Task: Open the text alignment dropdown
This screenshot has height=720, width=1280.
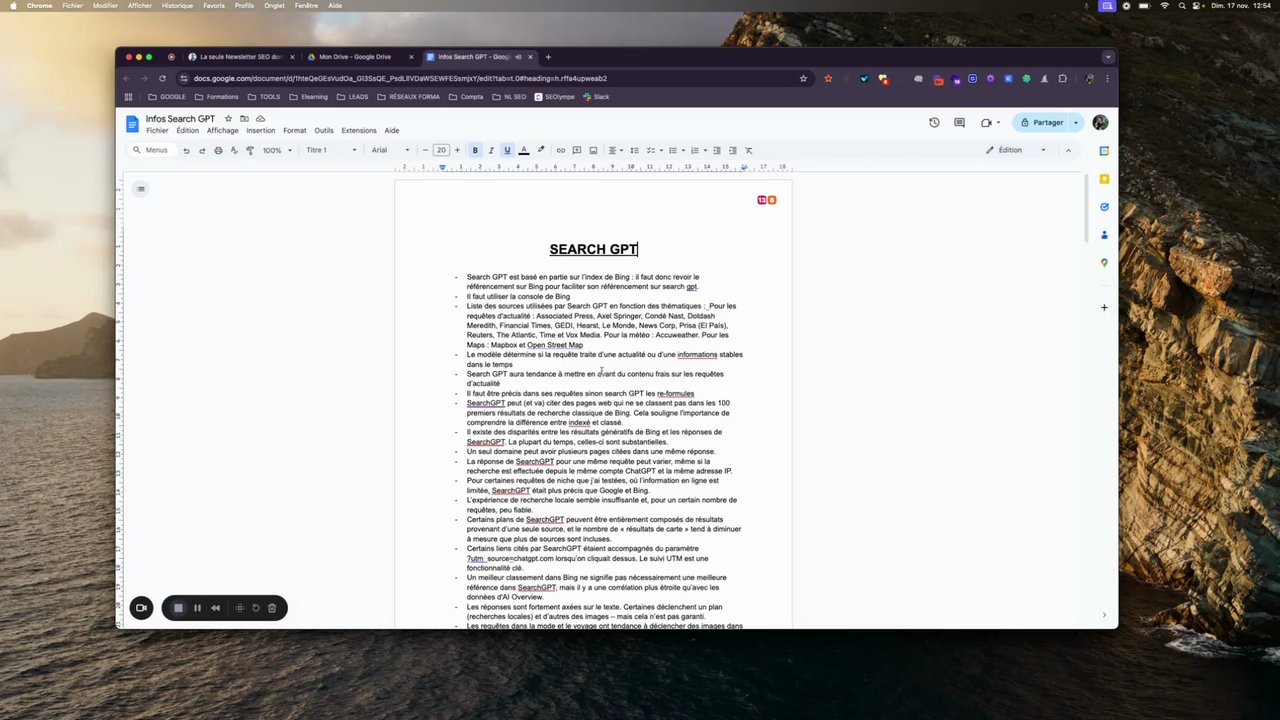Action: [614, 150]
